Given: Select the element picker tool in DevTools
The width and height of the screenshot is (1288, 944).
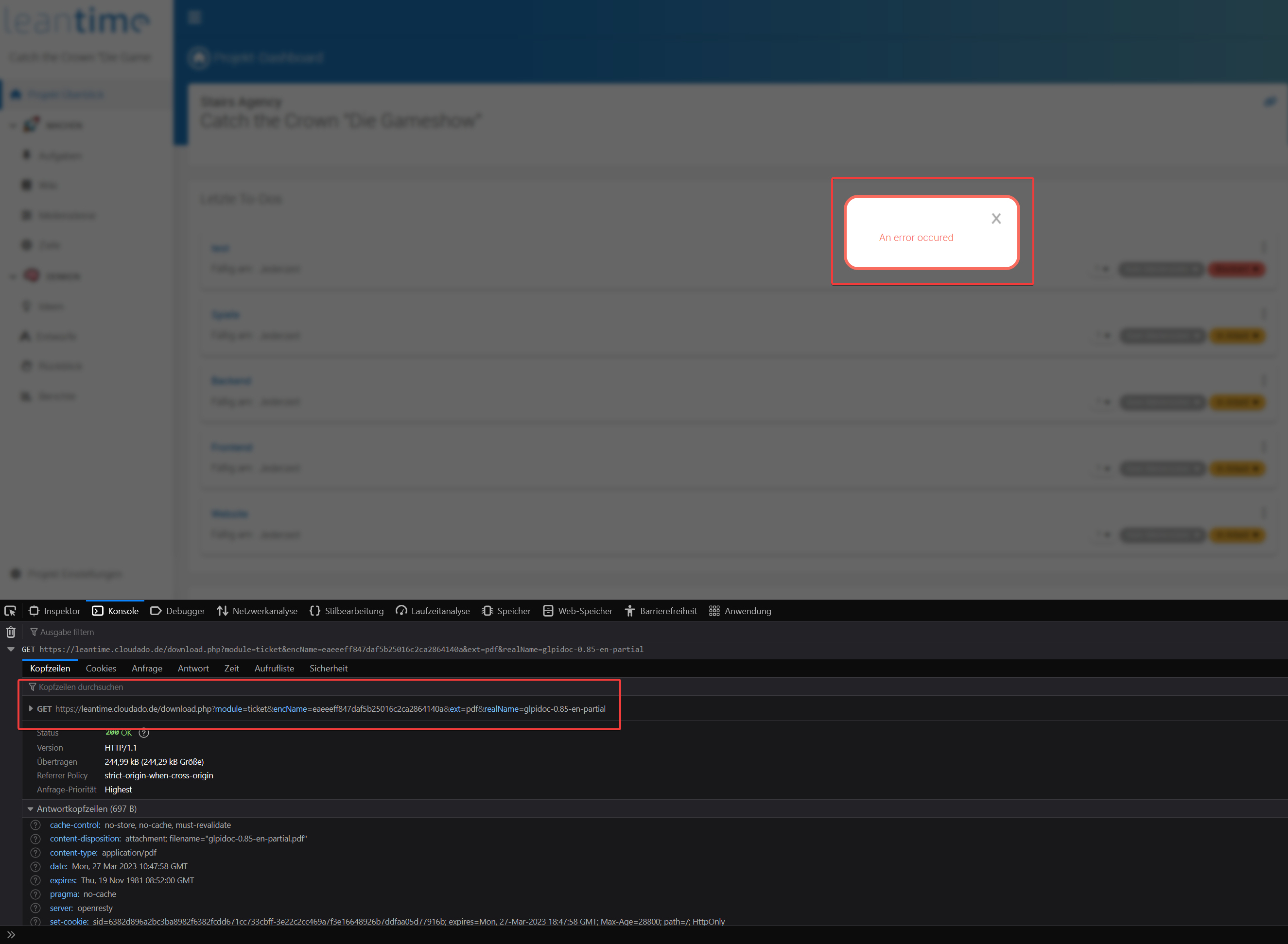Looking at the screenshot, I should pyautogui.click(x=10, y=610).
